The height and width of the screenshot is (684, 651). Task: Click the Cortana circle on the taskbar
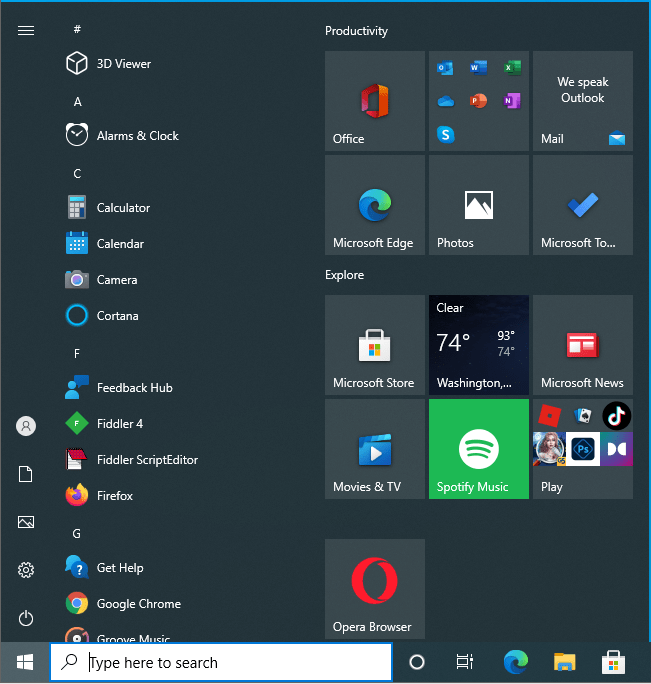tap(417, 662)
